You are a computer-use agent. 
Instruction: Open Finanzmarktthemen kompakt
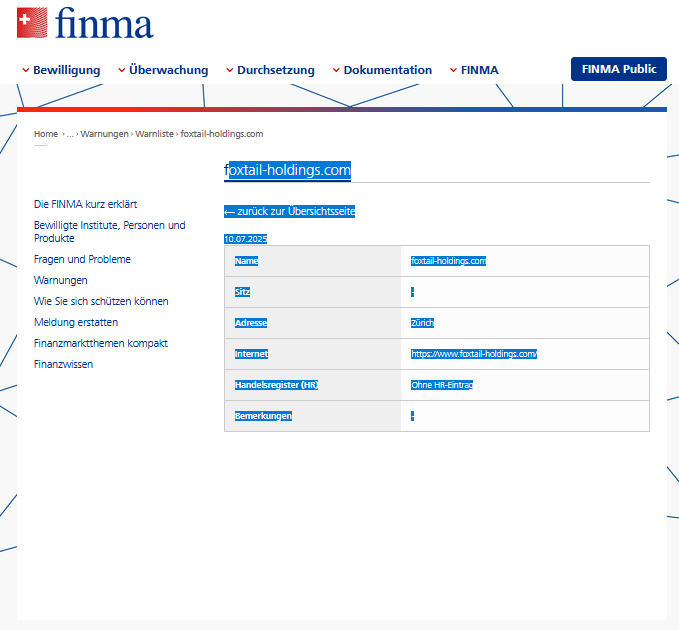[100, 343]
